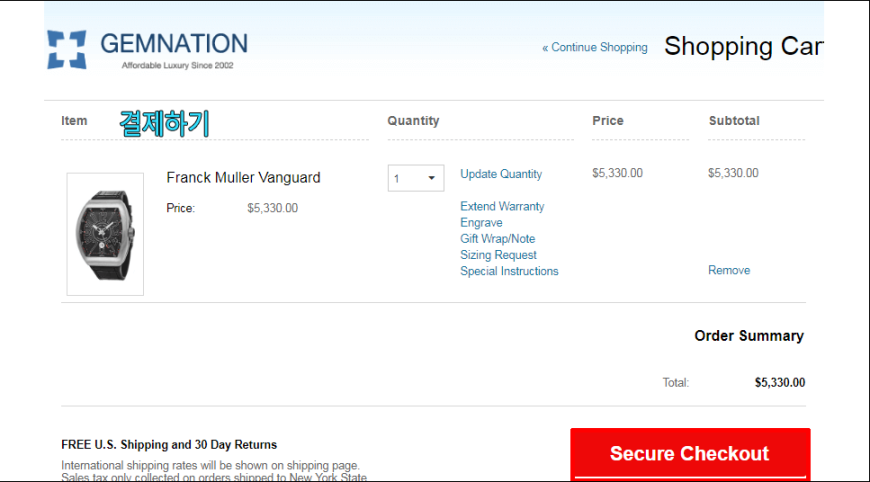
Task: Click the Quantity column header
Action: [413, 121]
